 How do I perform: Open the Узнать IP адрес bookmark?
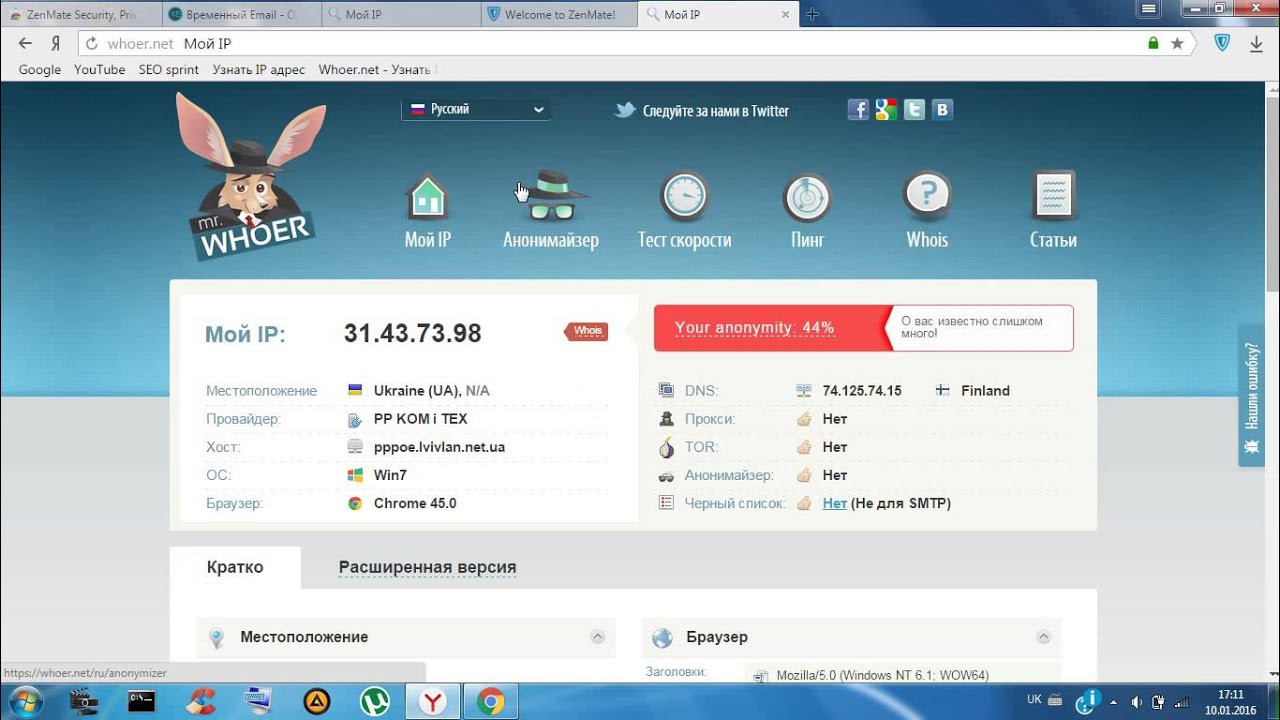pos(258,69)
